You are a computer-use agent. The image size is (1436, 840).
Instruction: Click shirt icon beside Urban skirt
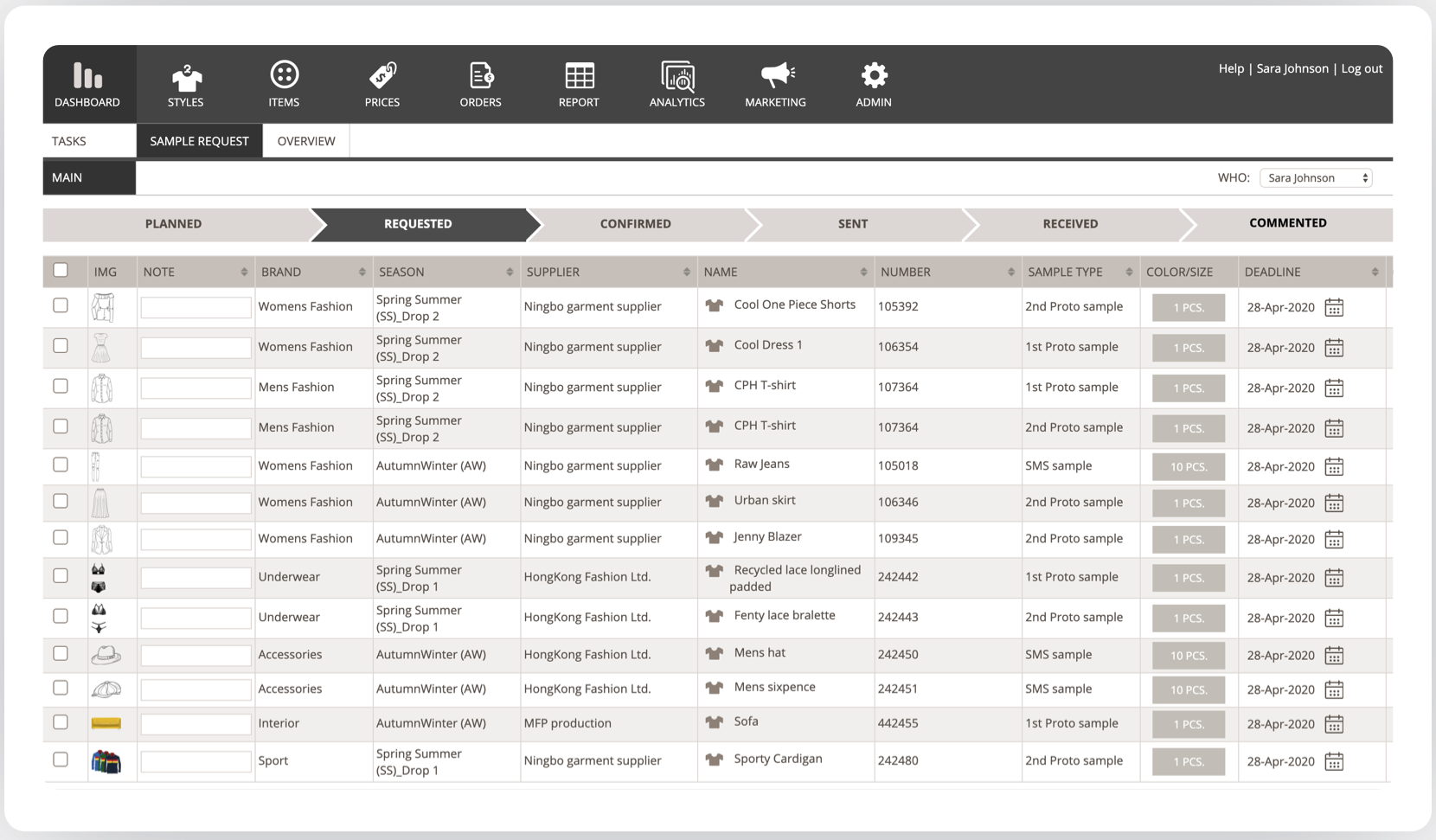pyautogui.click(x=714, y=501)
